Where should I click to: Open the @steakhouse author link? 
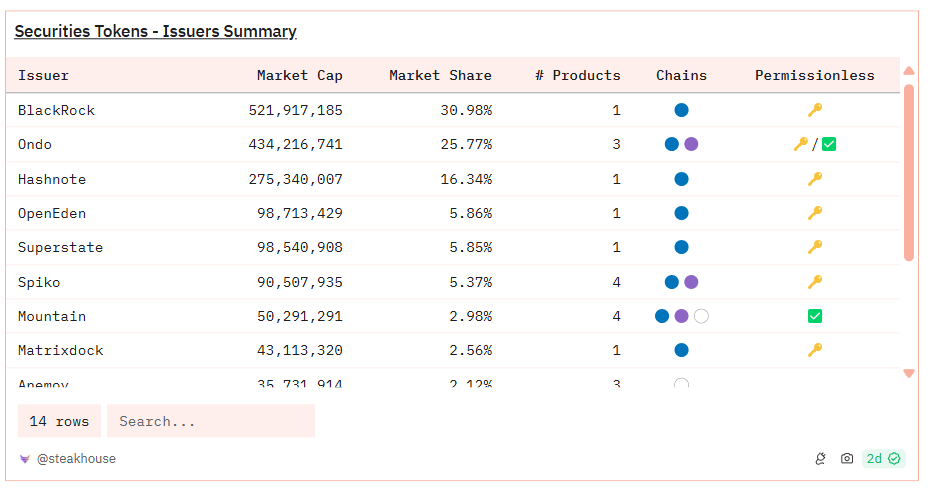pyautogui.click(x=76, y=459)
